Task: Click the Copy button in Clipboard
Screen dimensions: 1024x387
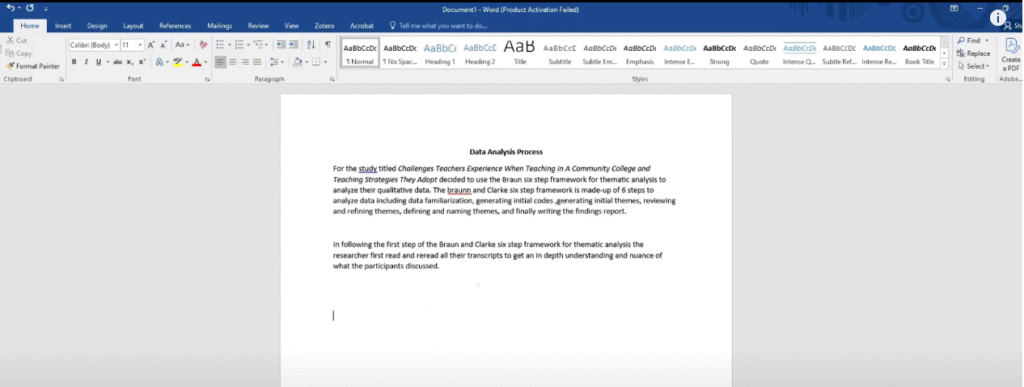Action: [x=19, y=54]
